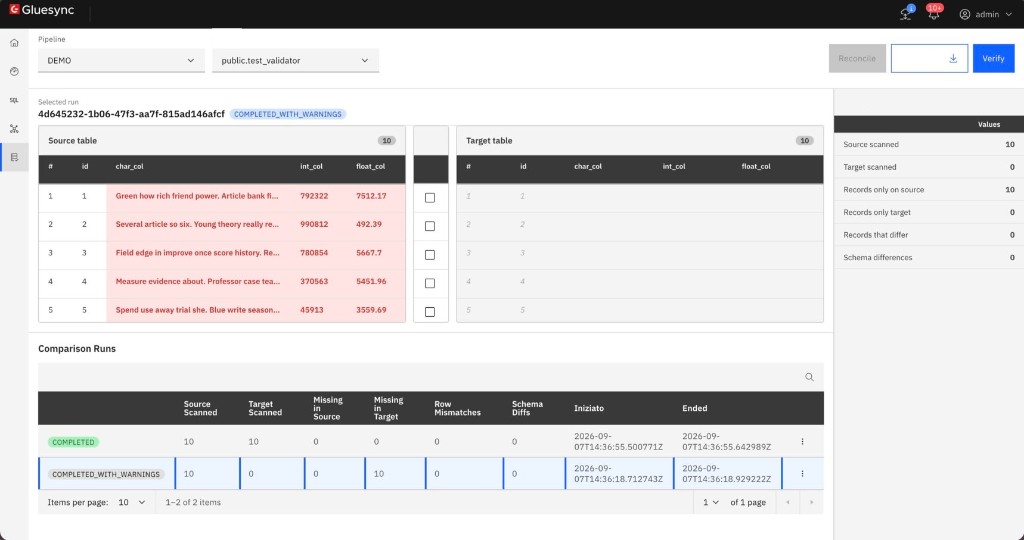Click the Ended column header
This screenshot has height=540, width=1024.
coord(695,408)
